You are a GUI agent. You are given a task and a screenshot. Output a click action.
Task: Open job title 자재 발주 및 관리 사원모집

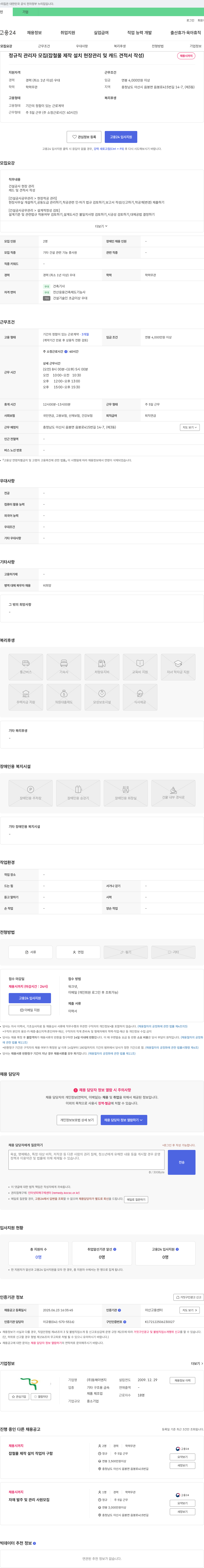[x=29, y=1500]
